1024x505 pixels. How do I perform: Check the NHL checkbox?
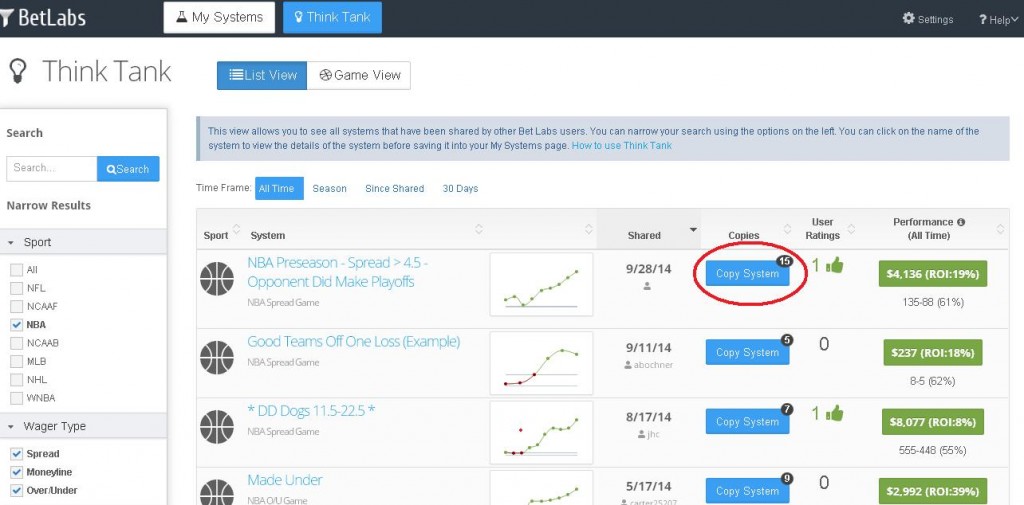[16, 380]
